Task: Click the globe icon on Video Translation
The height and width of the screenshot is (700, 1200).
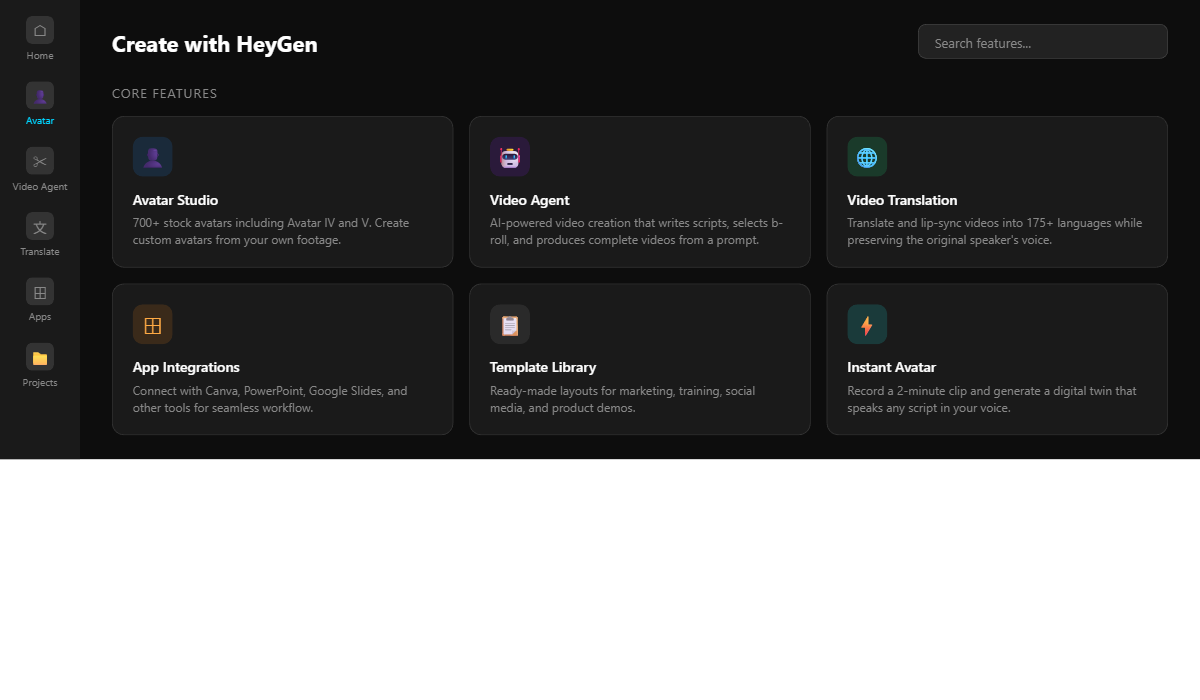Action: 867,156
